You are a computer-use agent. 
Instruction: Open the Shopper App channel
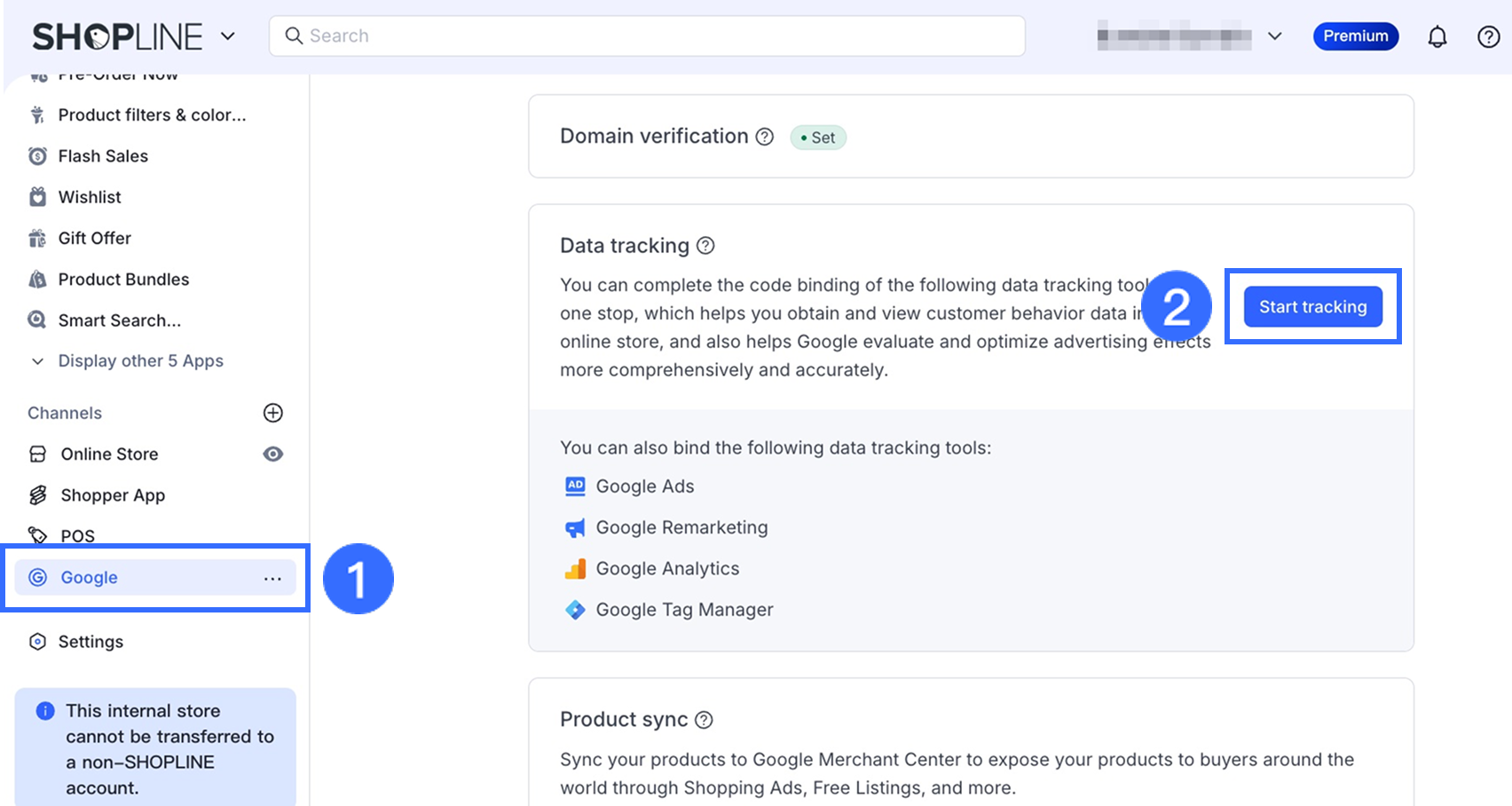click(113, 495)
